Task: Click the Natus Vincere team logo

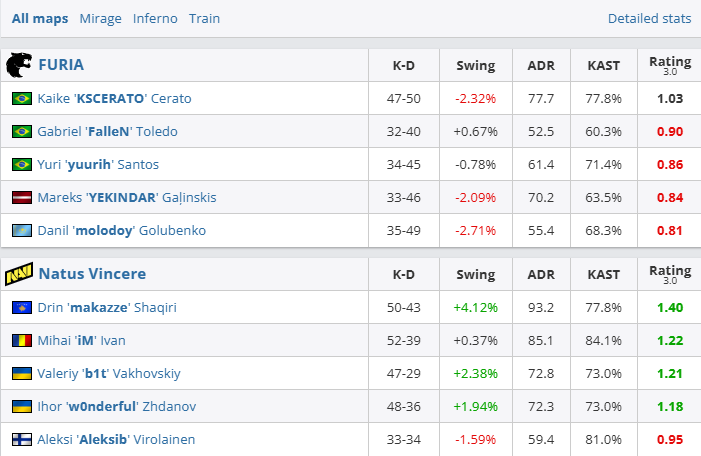Action: [18, 273]
